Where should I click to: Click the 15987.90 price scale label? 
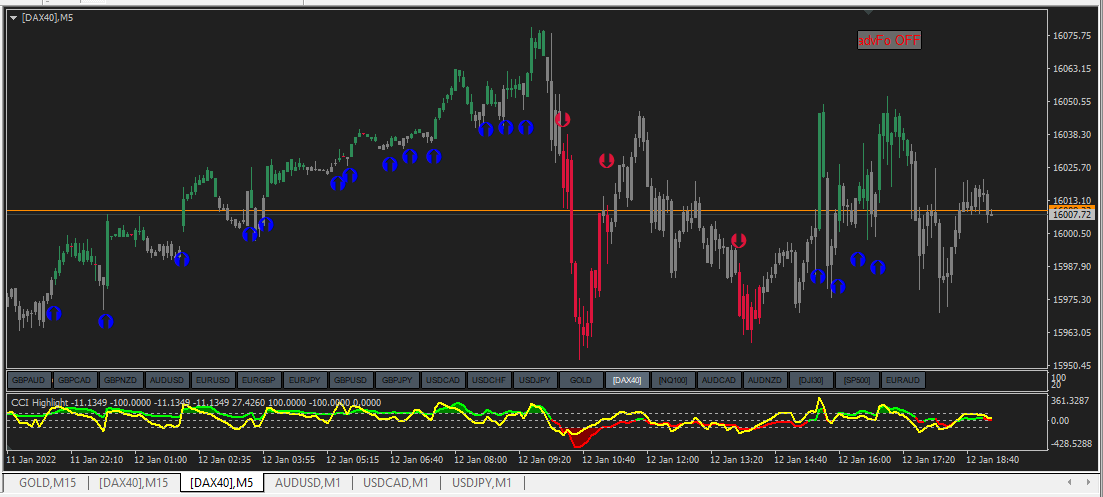coord(1072,266)
